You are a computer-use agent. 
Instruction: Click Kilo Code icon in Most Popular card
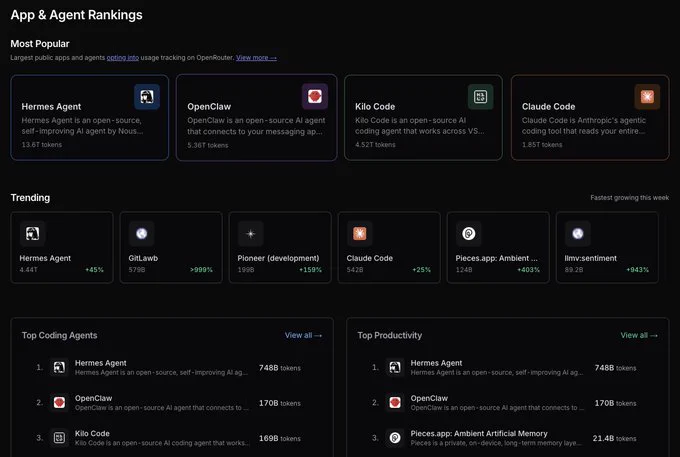481,96
